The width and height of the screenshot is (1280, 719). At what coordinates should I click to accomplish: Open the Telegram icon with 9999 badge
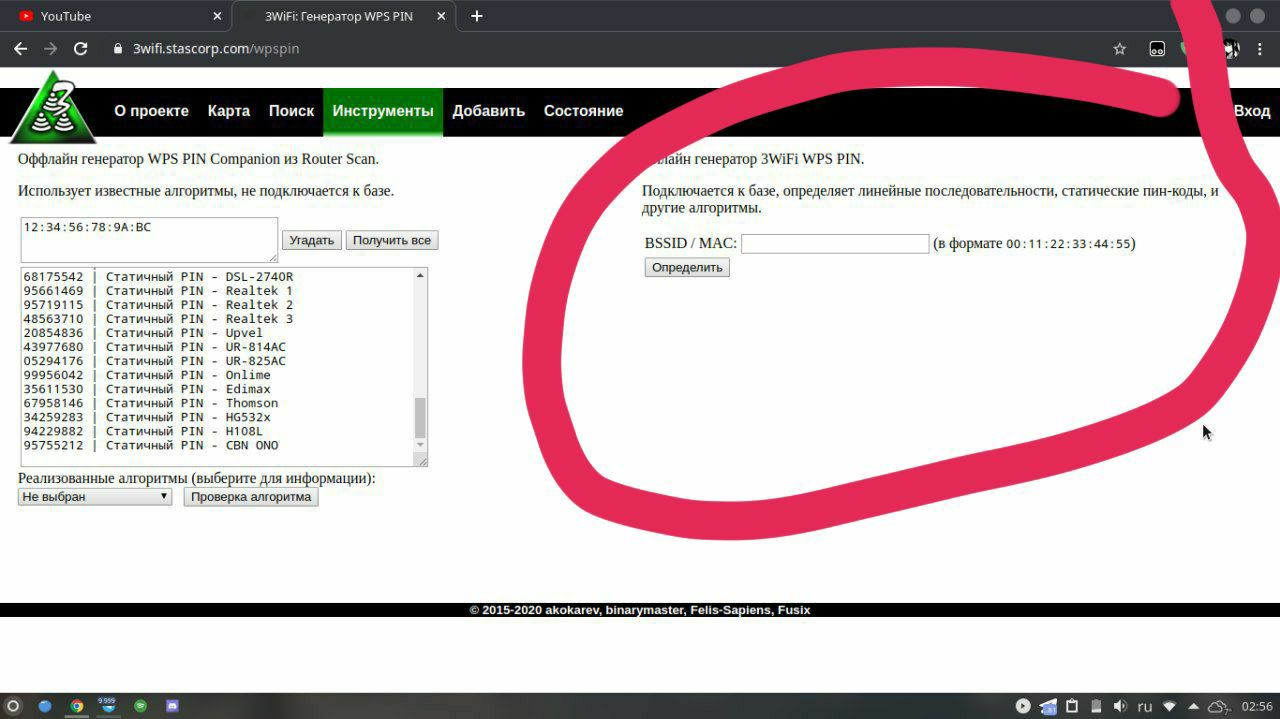tap(107, 705)
